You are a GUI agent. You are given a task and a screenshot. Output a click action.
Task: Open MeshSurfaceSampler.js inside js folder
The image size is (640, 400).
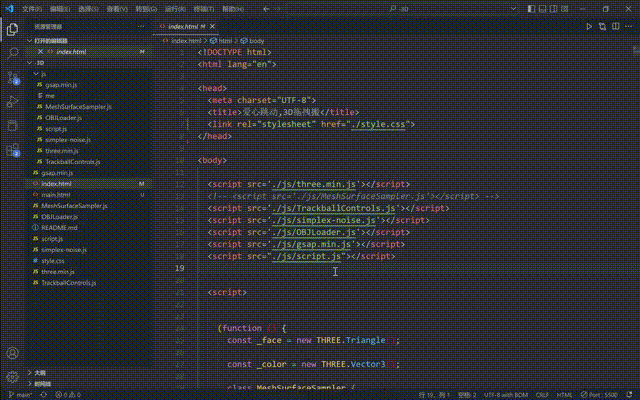pos(78,107)
